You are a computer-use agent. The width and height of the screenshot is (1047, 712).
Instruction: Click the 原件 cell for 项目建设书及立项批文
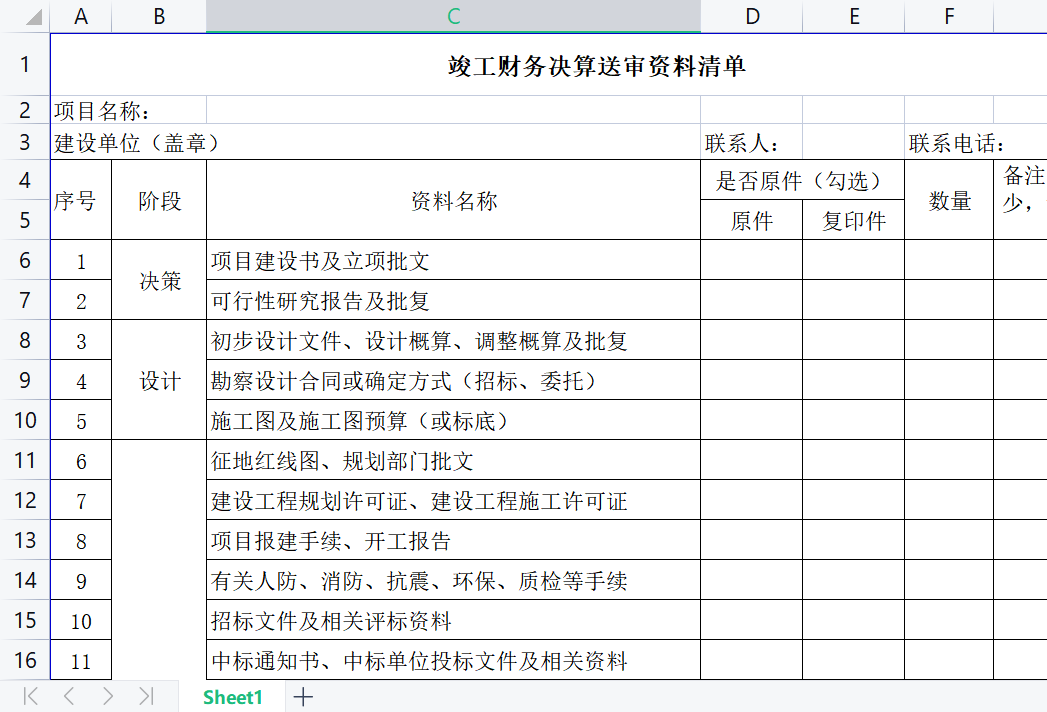[x=751, y=261]
